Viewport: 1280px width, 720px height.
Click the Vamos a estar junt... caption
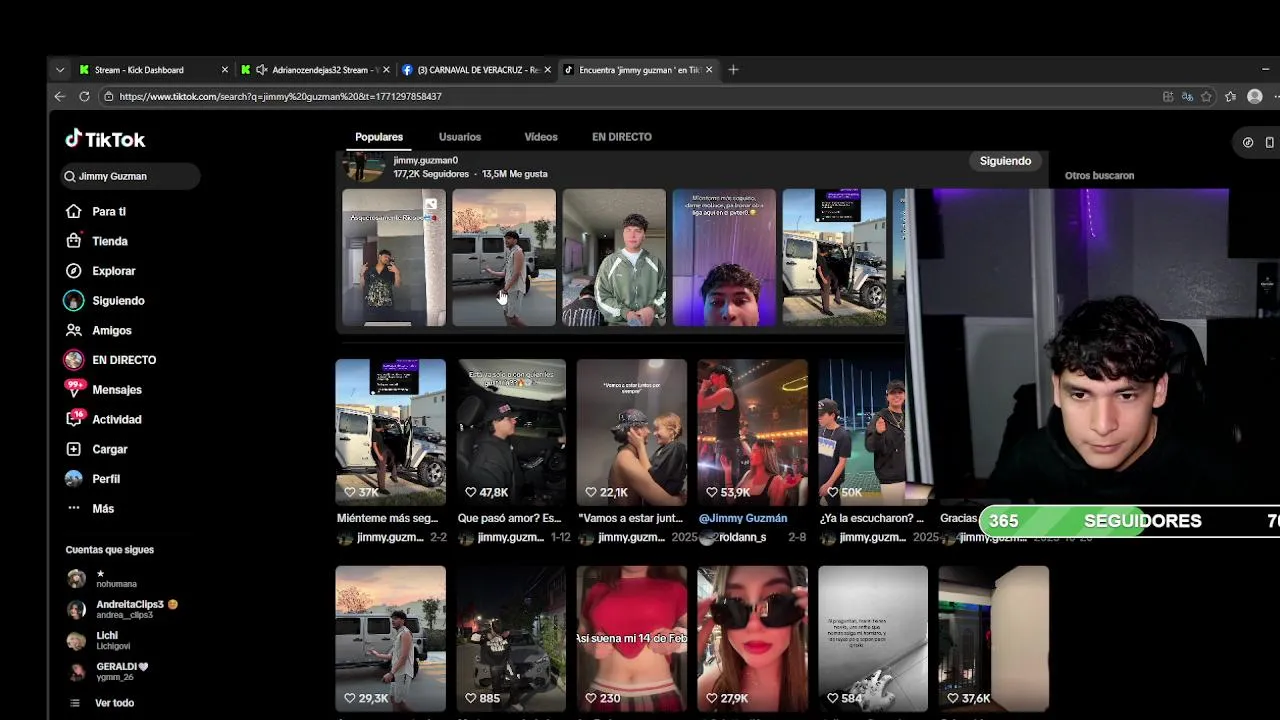(x=630, y=518)
